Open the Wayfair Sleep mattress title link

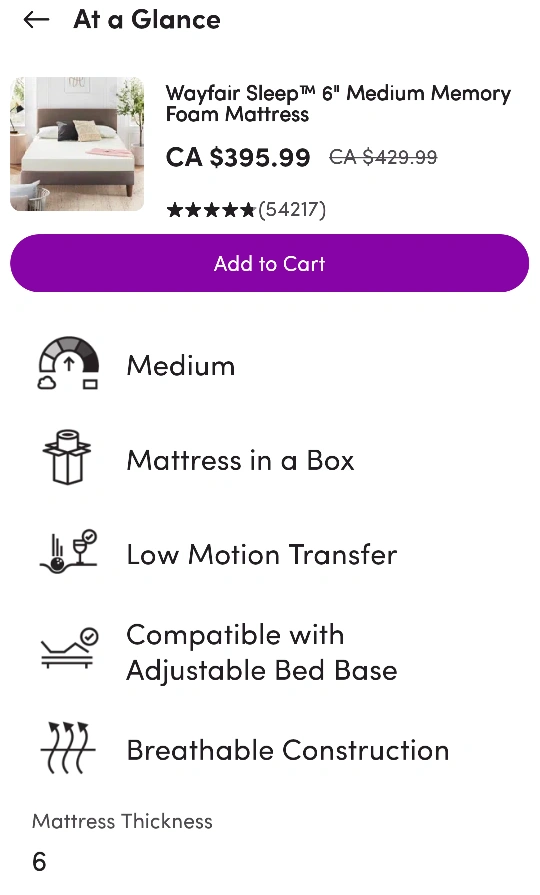point(338,103)
